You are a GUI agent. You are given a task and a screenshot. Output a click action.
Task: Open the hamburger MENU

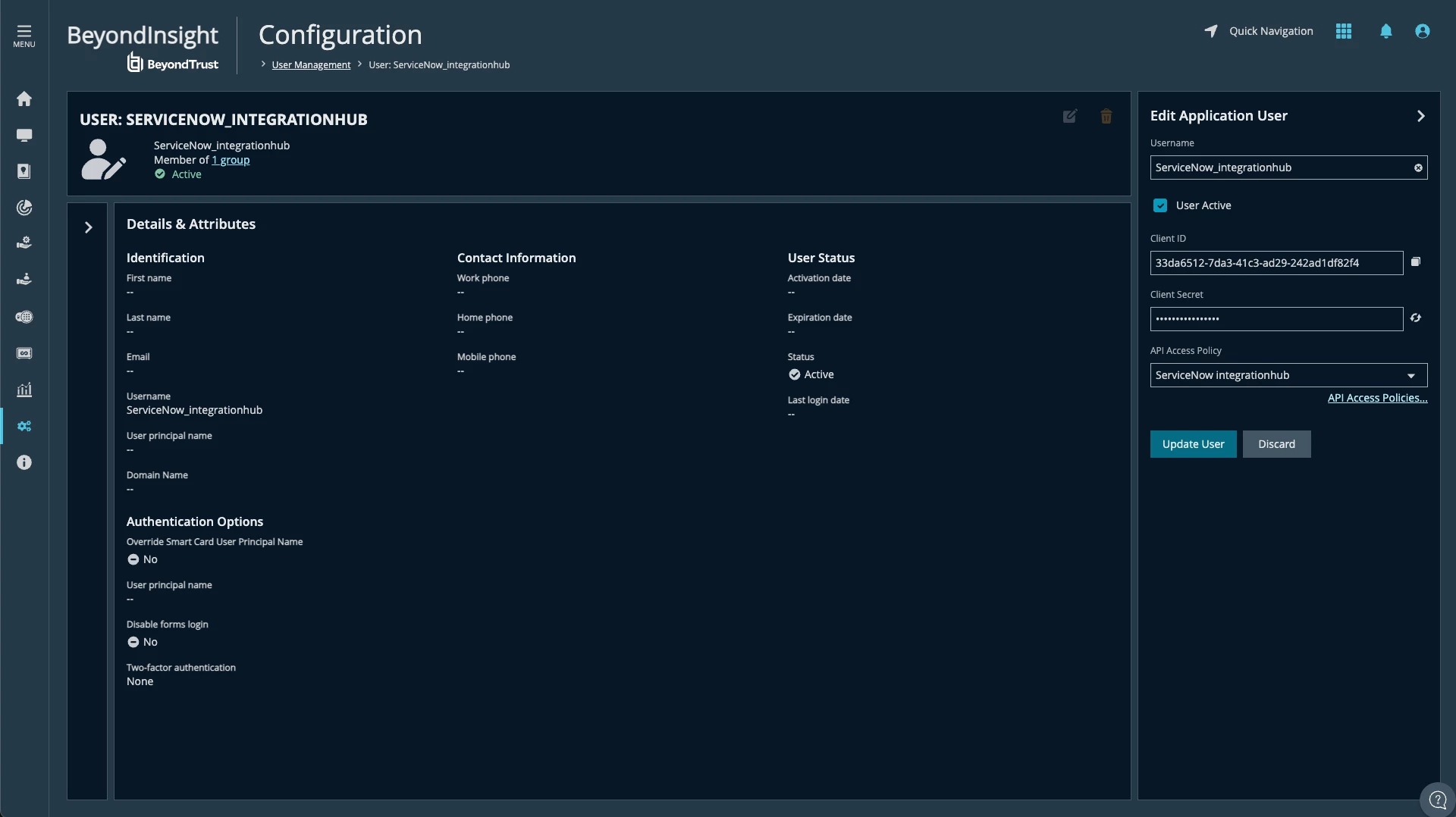click(24, 35)
